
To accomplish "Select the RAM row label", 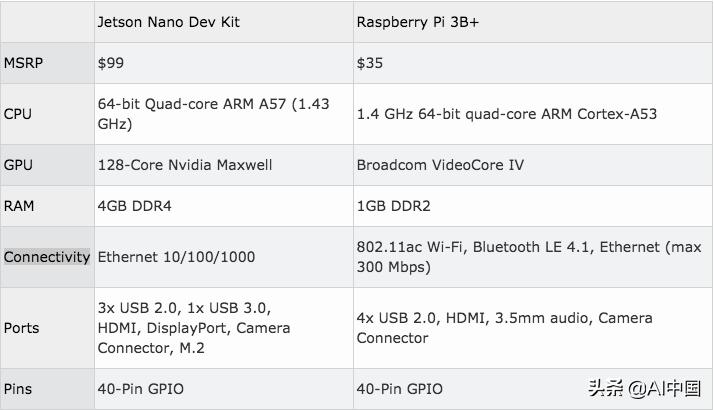I will coord(20,208).
